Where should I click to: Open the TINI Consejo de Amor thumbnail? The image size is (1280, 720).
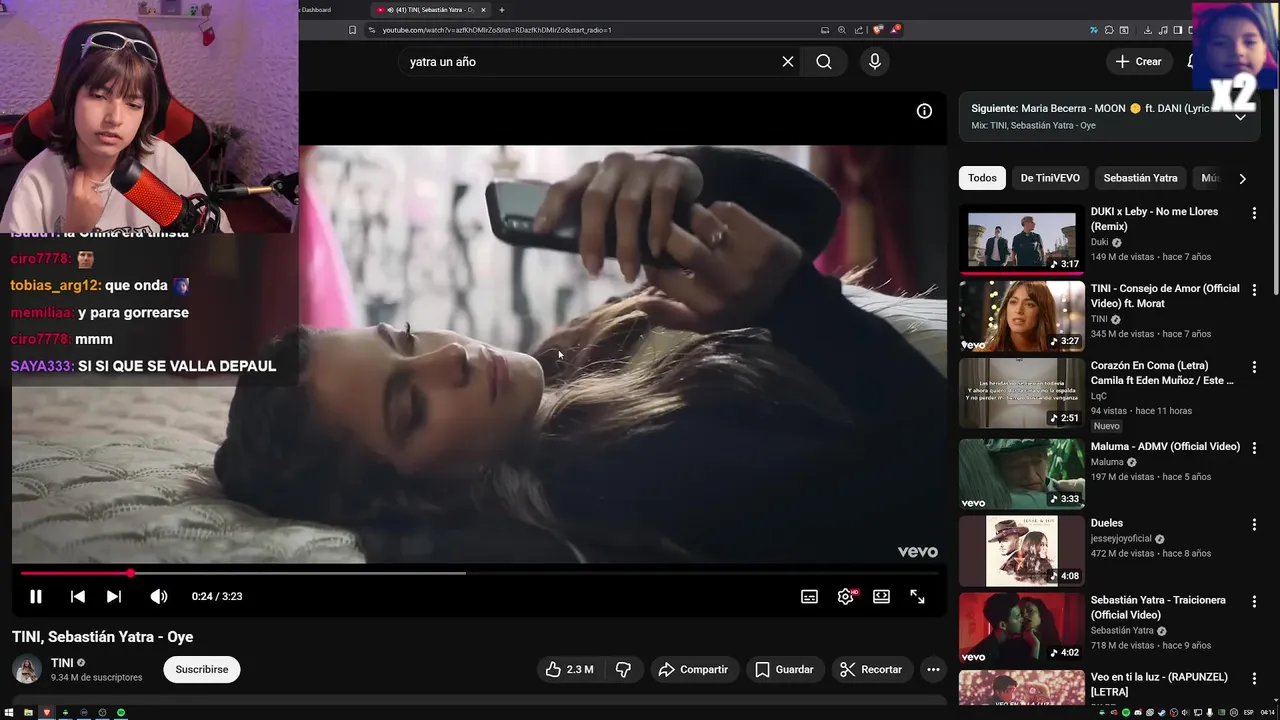click(1021, 316)
